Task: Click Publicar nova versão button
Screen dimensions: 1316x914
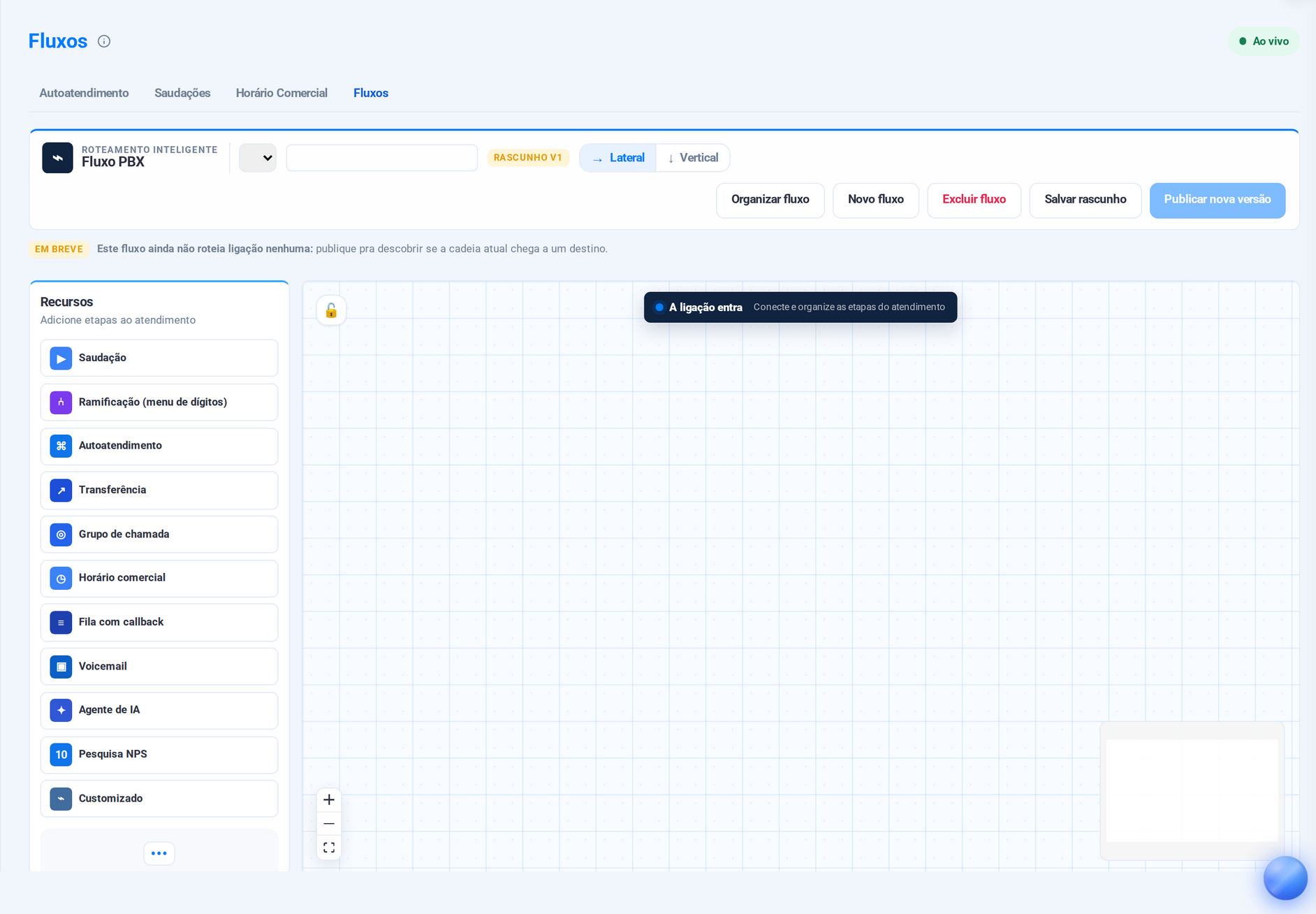Action: pos(1218,200)
